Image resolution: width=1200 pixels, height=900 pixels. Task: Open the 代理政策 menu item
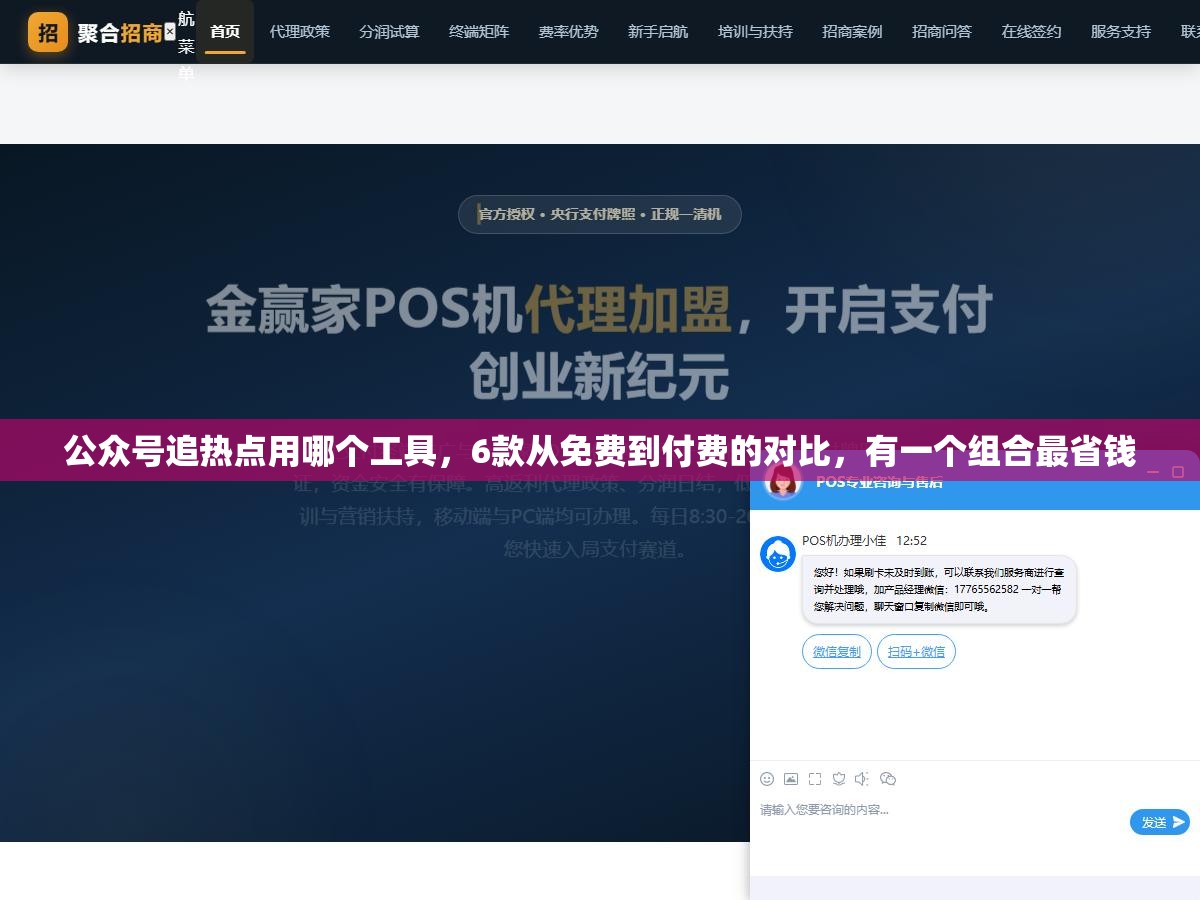[x=300, y=32]
